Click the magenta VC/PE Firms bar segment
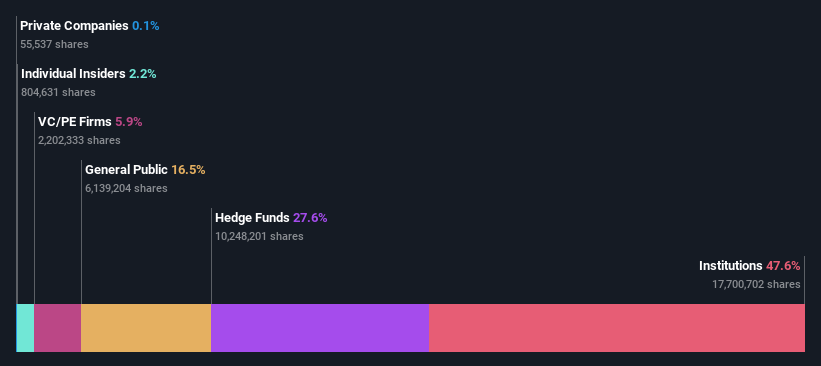Viewport: 821px width, 366px height. [58, 328]
